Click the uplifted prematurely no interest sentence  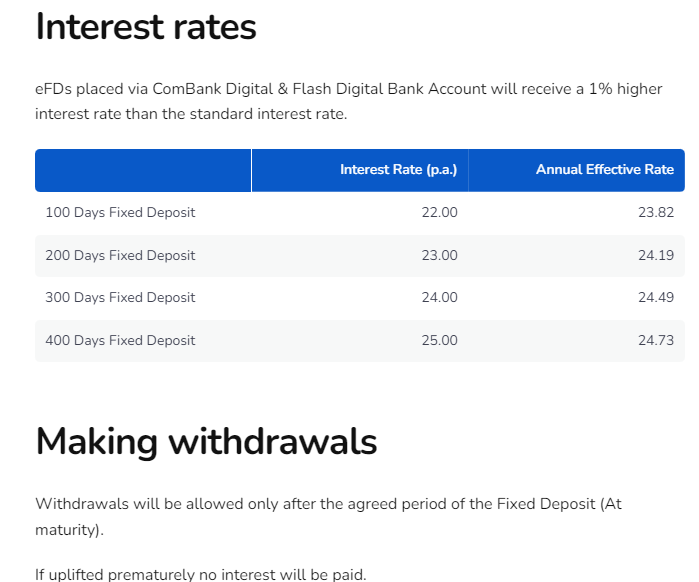pyautogui.click(x=201, y=574)
